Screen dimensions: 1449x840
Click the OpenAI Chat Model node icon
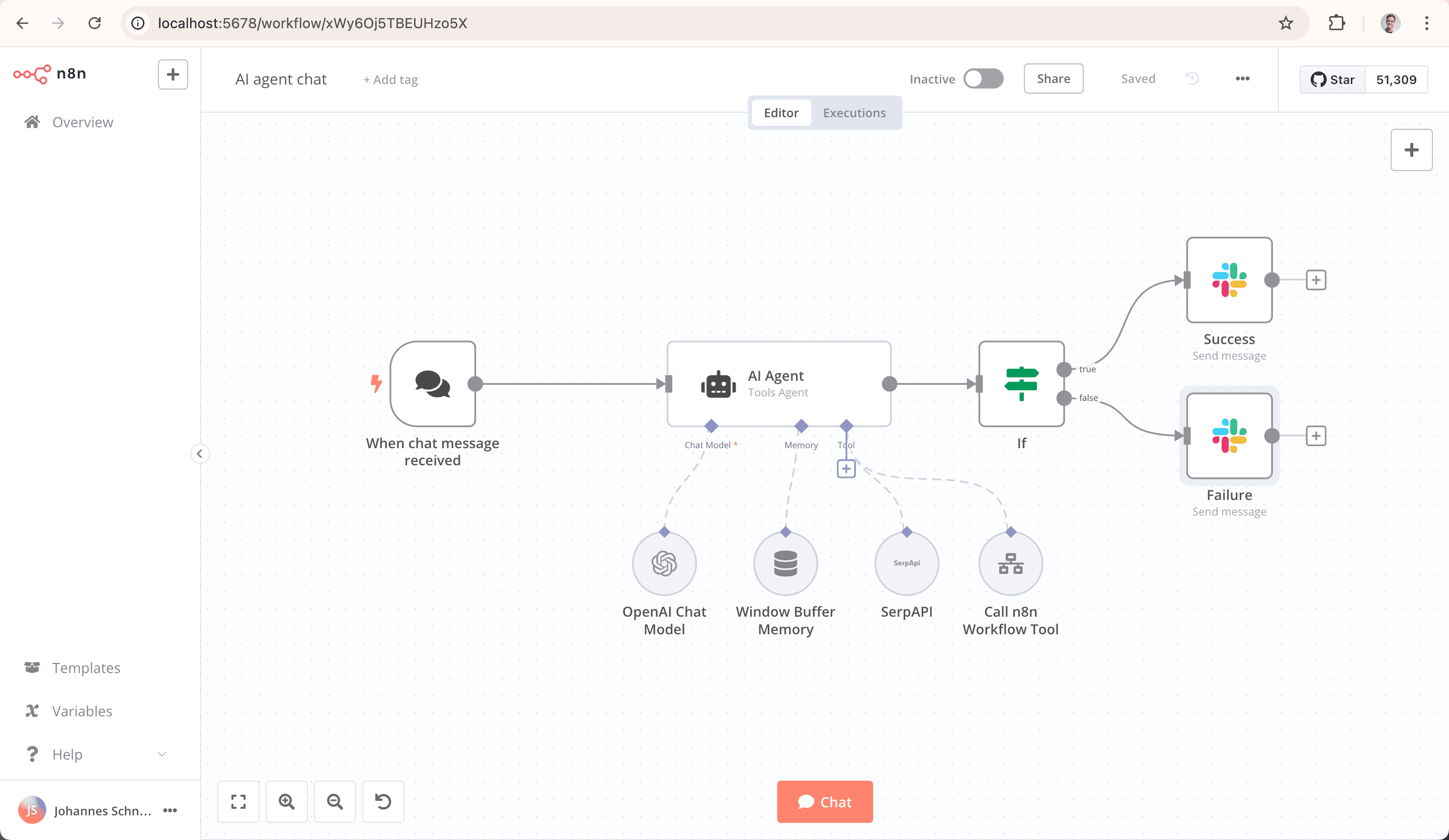664,563
